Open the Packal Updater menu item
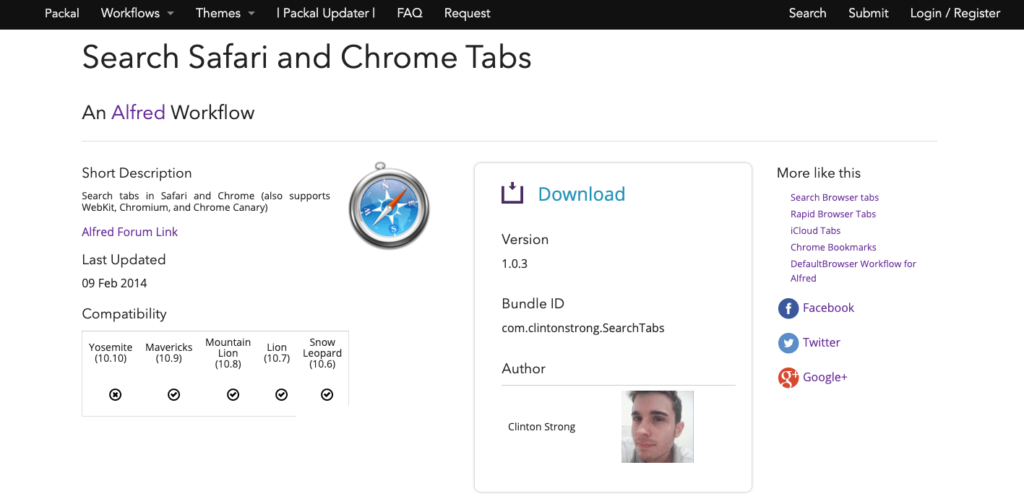Viewport: 1024px width, 504px height. (x=326, y=13)
